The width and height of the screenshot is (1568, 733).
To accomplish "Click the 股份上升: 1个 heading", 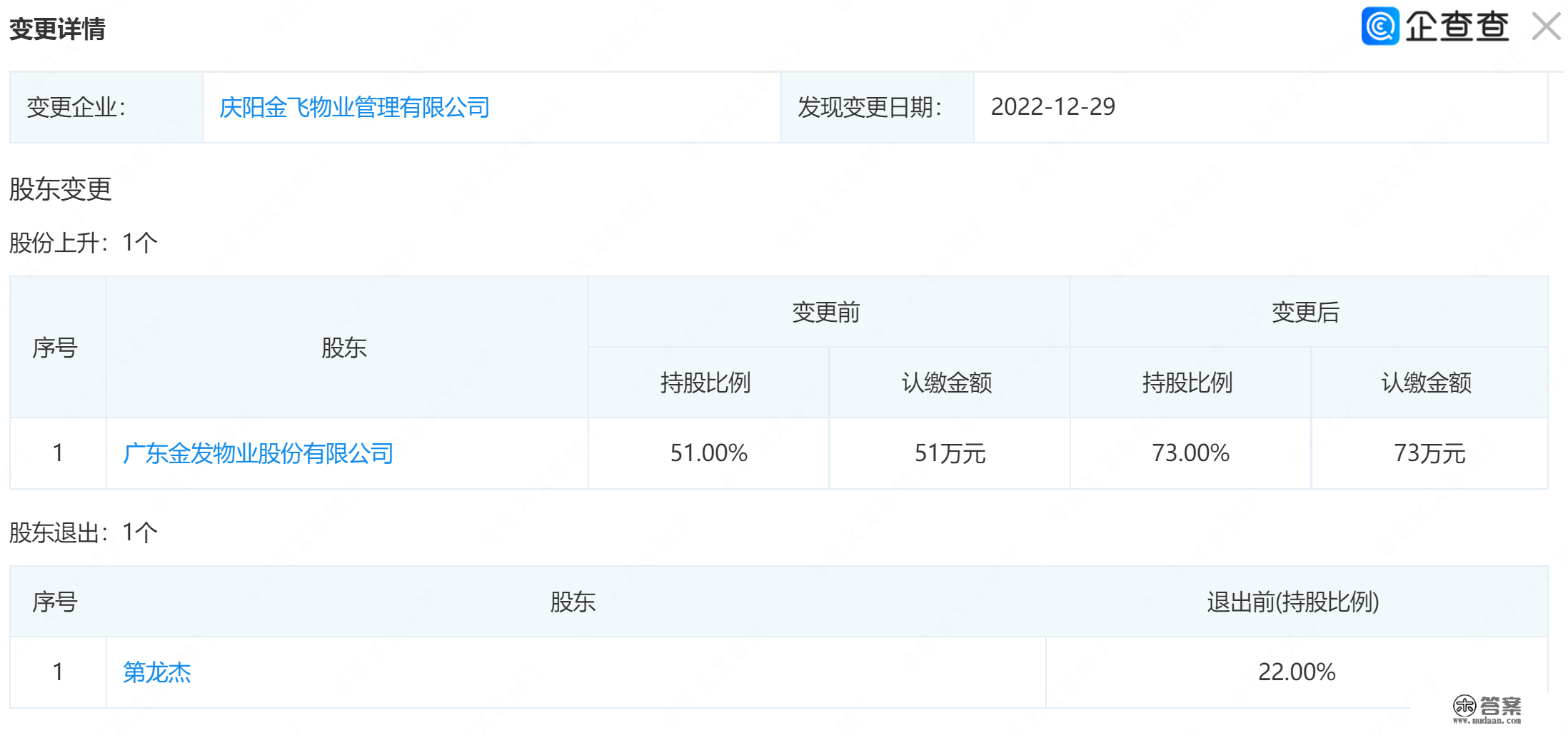I will tap(84, 243).
